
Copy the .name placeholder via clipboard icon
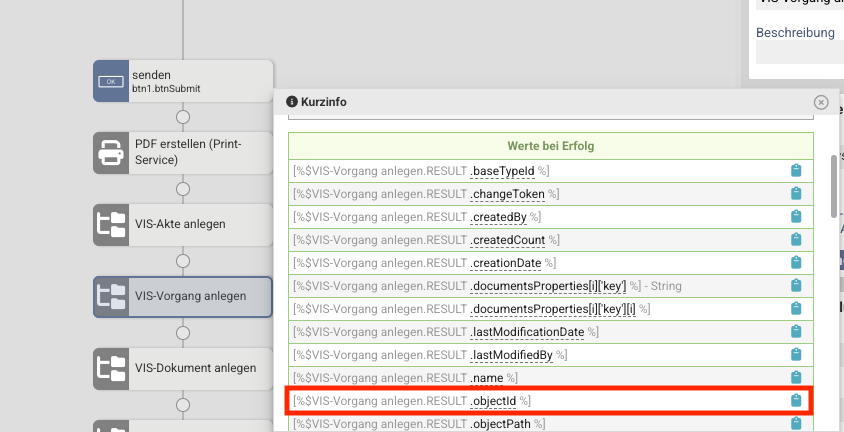796,378
